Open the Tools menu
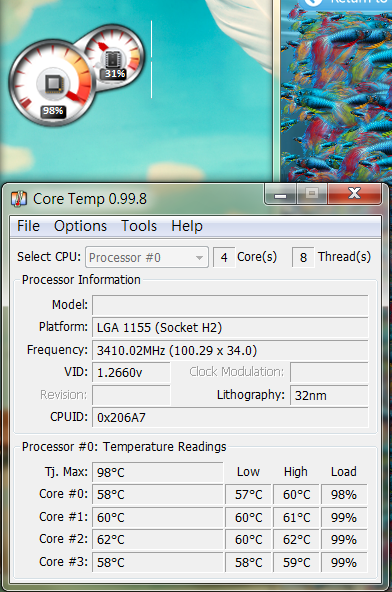This screenshot has width=392, height=592. 139,226
